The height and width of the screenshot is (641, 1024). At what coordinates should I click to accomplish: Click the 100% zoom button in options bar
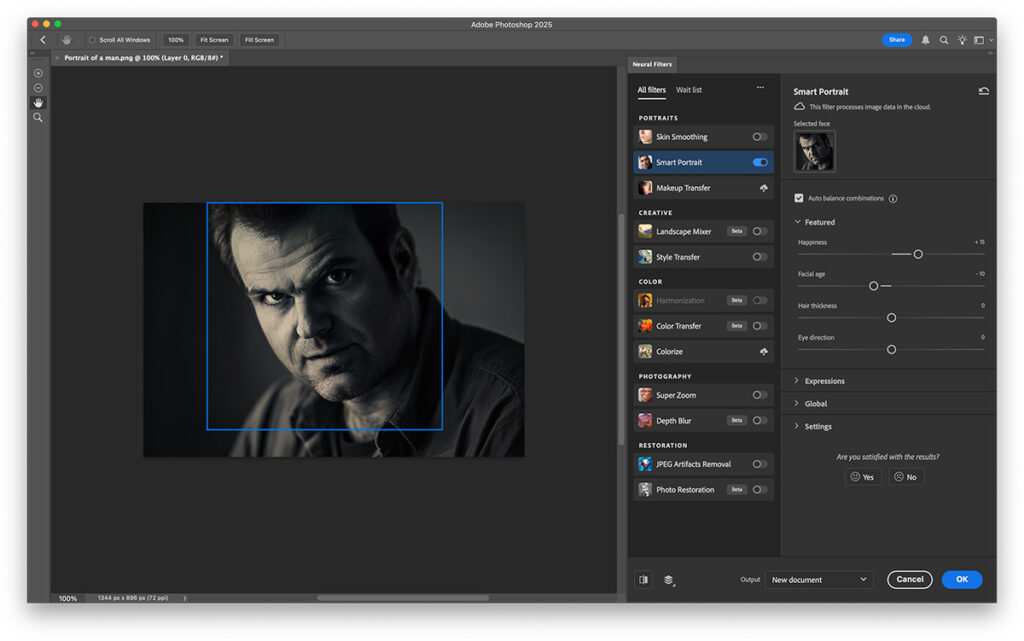[176, 40]
